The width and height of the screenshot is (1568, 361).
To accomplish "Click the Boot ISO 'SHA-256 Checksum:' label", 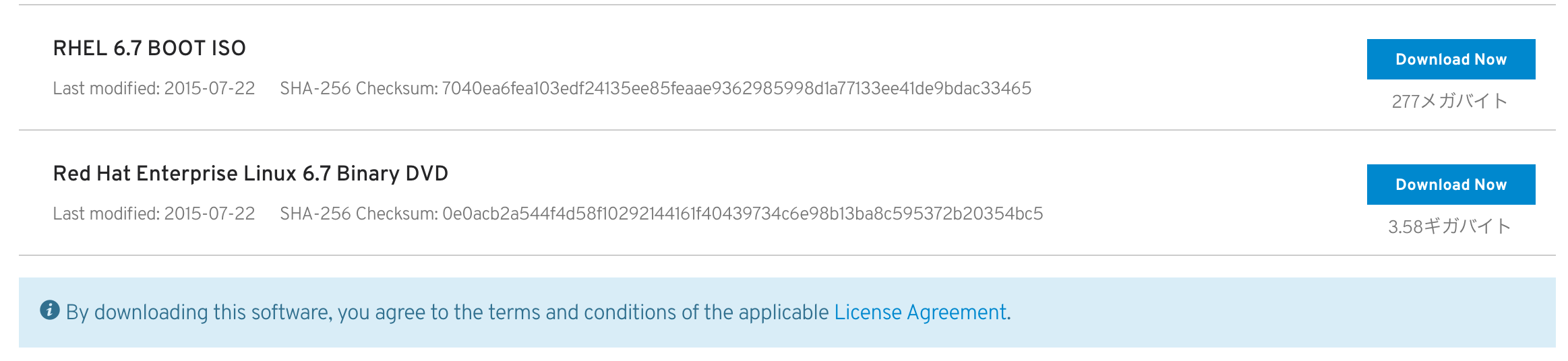I will click(x=359, y=88).
